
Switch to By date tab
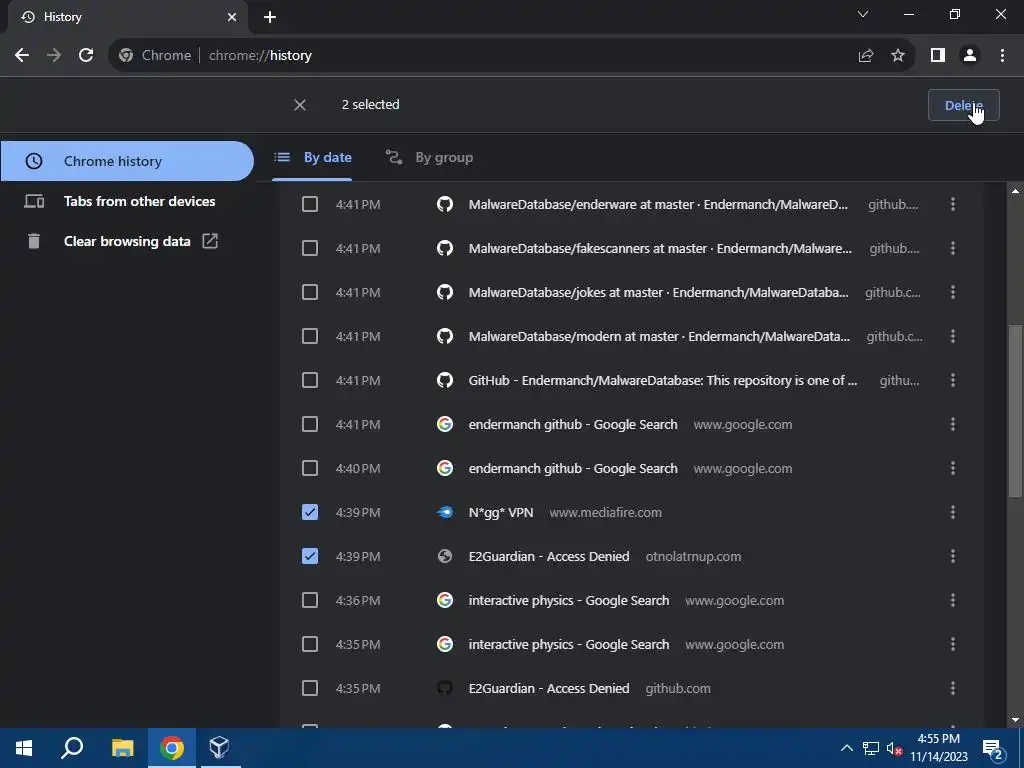coord(312,157)
